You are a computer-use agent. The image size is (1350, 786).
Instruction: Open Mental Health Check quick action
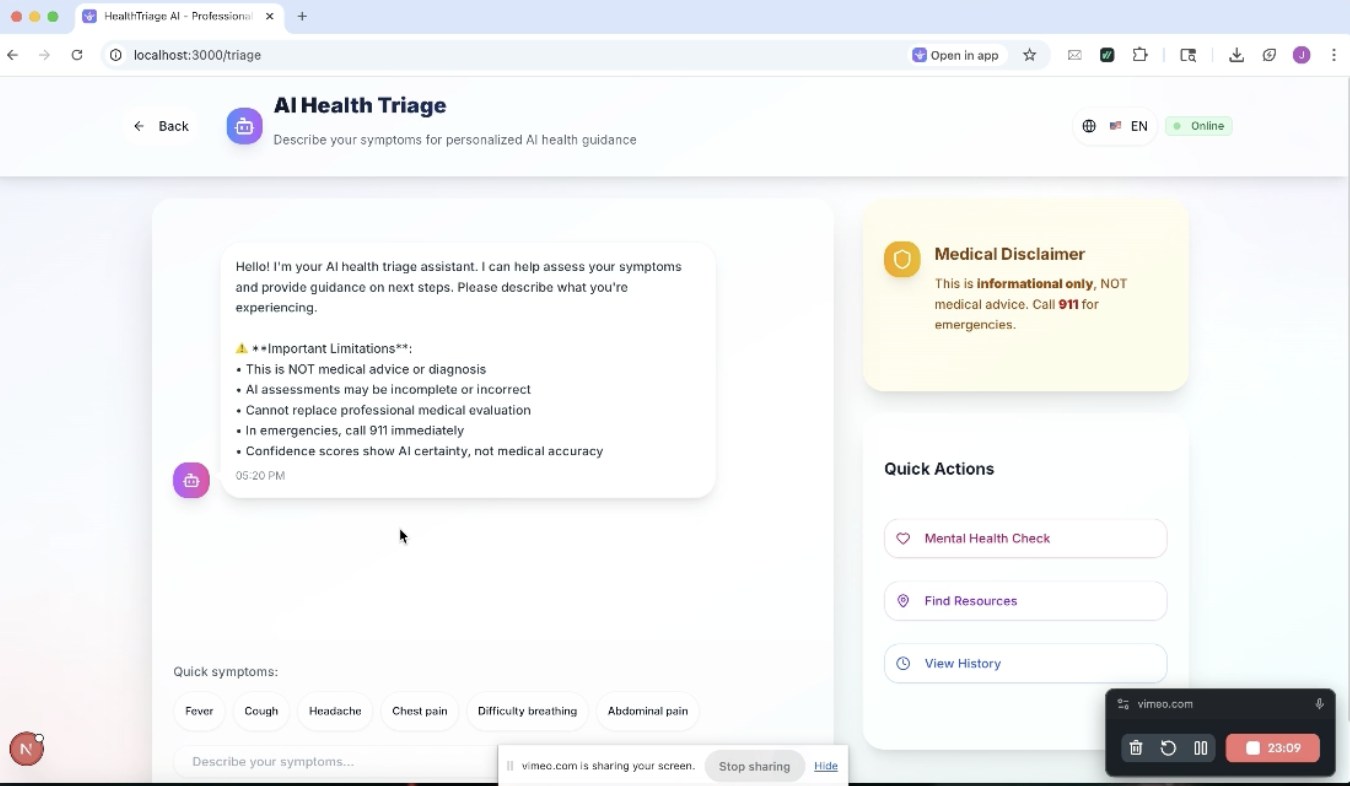1025,538
